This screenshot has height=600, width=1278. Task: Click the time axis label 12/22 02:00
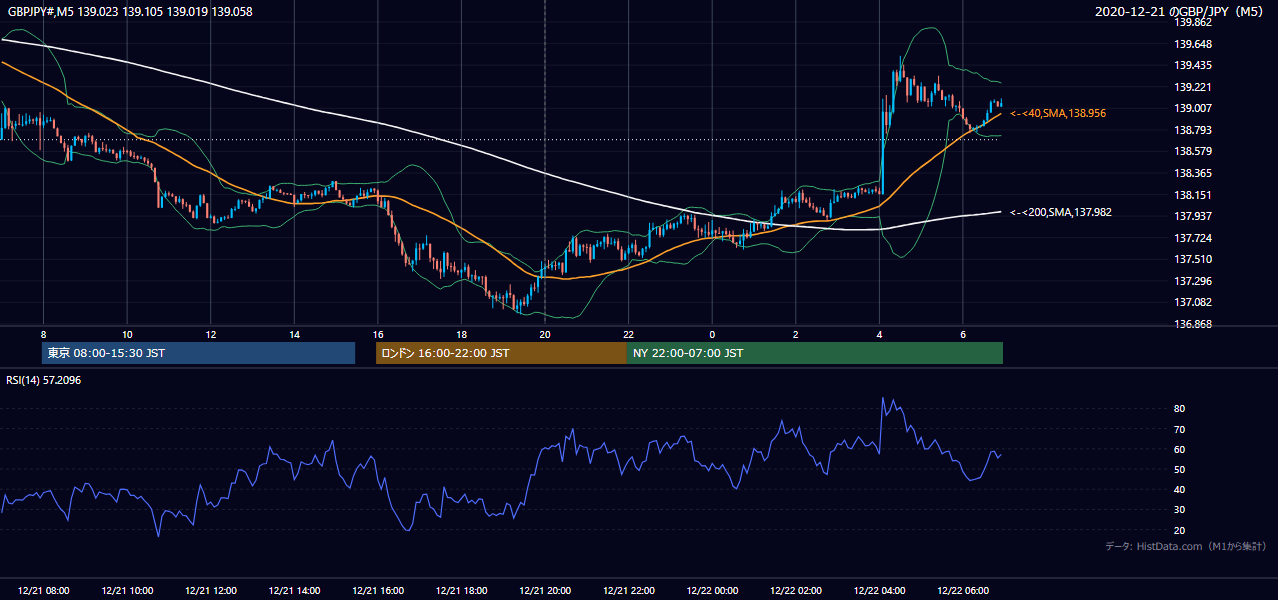(795, 591)
